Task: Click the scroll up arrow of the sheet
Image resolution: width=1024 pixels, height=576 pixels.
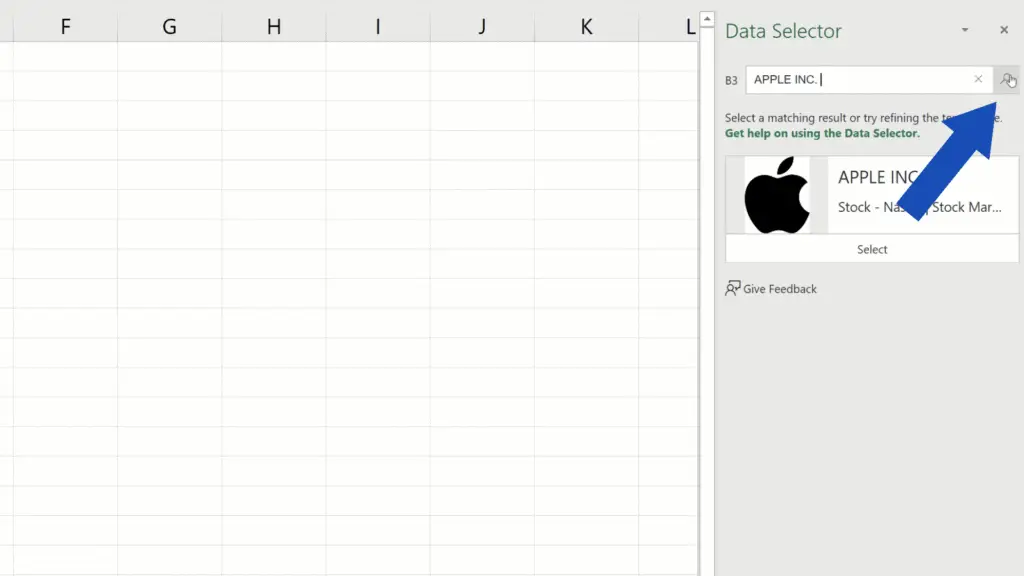Action: (x=707, y=19)
